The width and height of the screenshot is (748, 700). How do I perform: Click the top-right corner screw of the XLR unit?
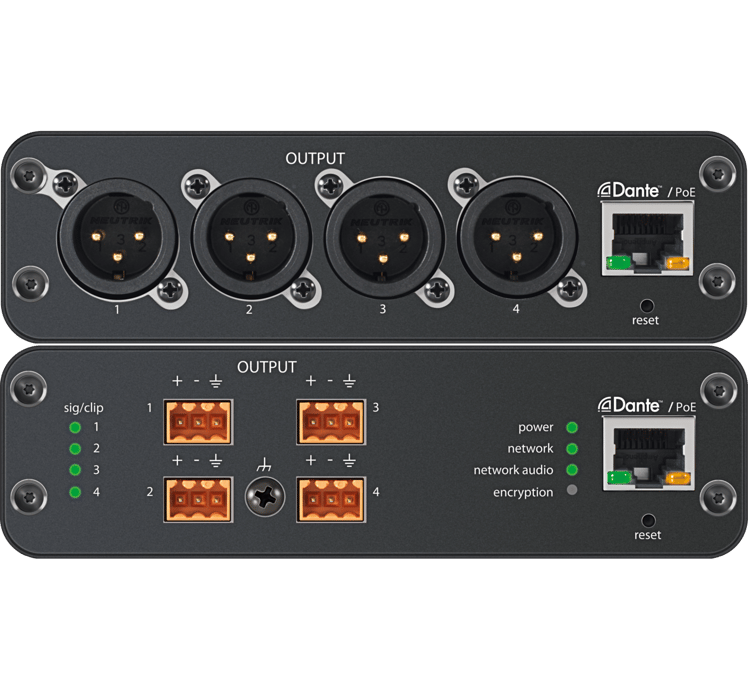pos(718,175)
